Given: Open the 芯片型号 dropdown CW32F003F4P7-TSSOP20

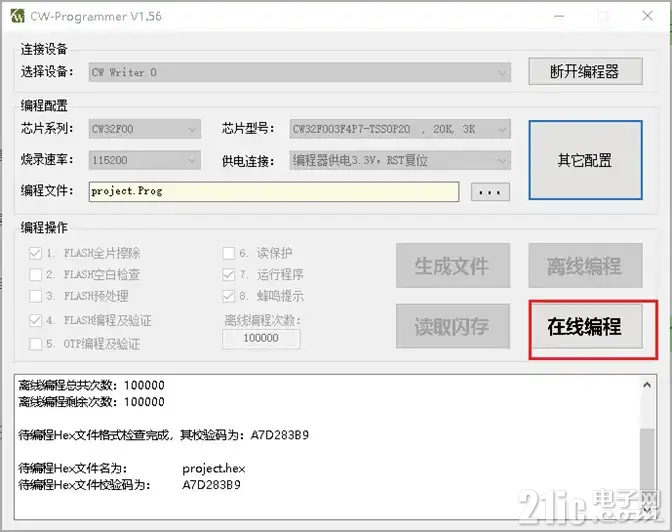Looking at the screenshot, I should (x=400, y=129).
